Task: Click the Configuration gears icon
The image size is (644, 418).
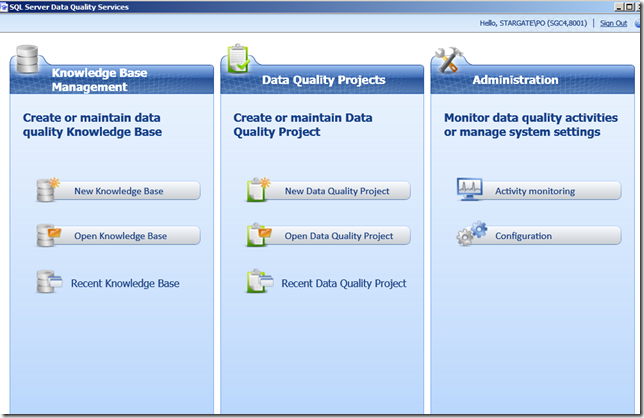Action: (472, 234)
